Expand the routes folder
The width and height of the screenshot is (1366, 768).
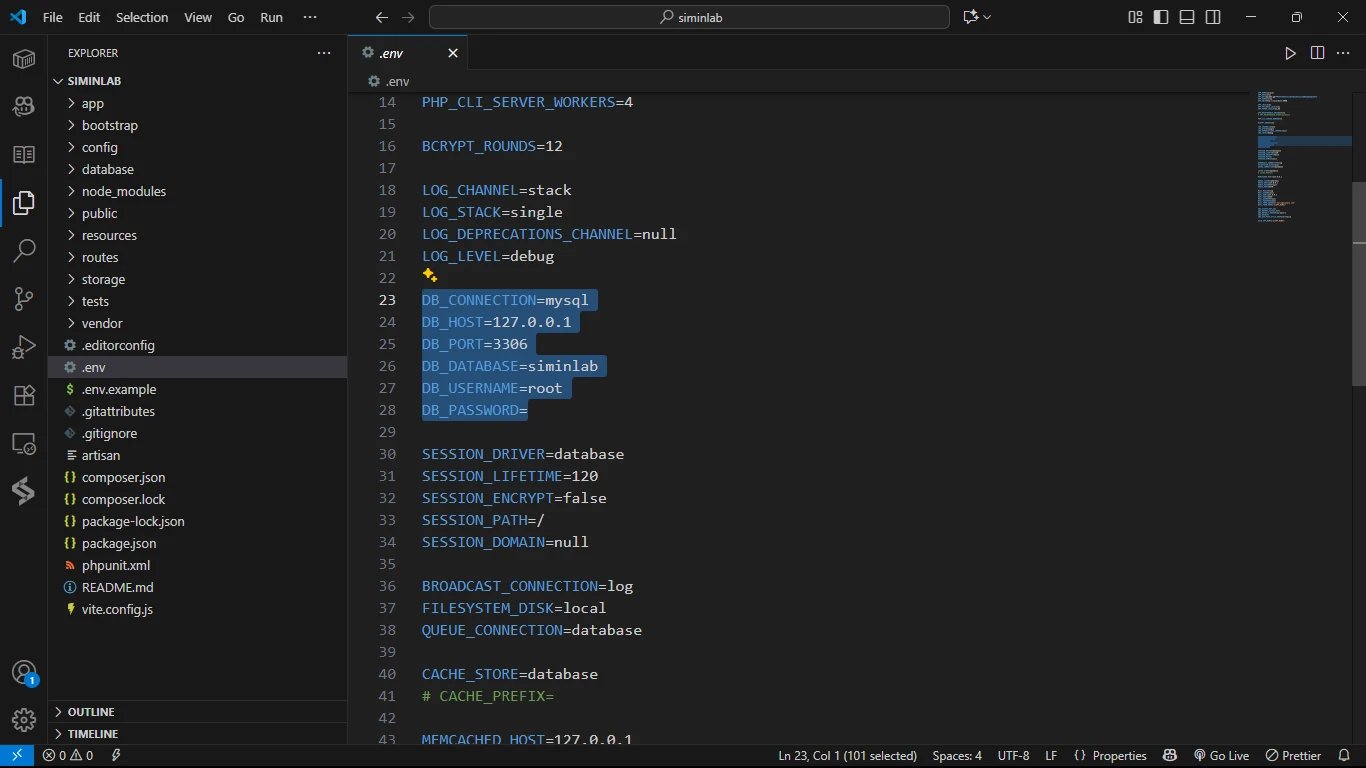[100, 257]
